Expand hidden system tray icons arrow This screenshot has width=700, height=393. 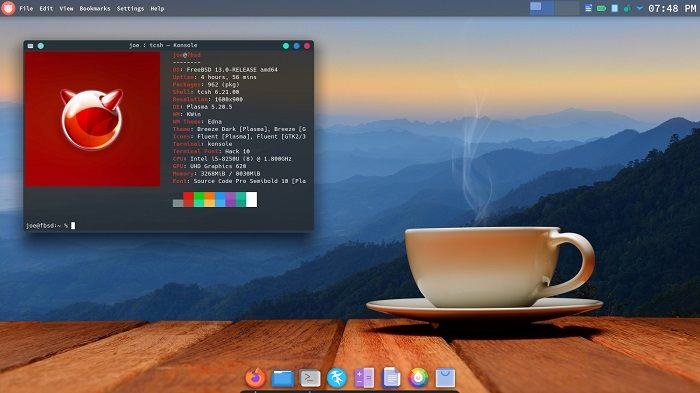[x=640, y=8]
